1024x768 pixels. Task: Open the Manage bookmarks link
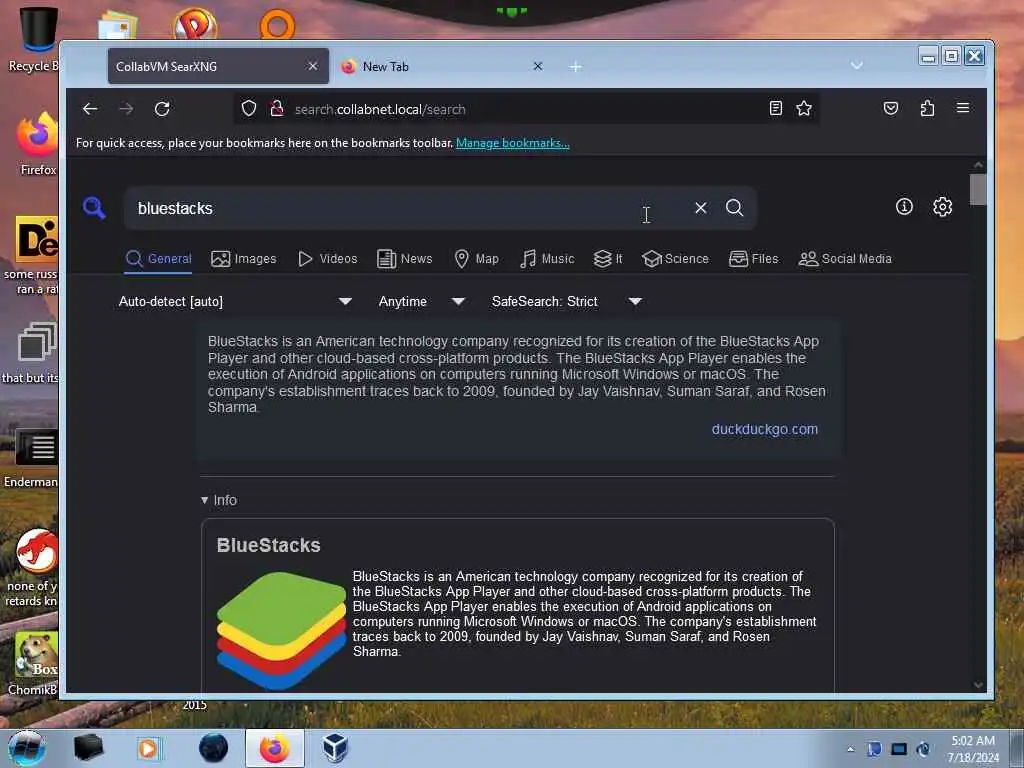coord(513,143)
